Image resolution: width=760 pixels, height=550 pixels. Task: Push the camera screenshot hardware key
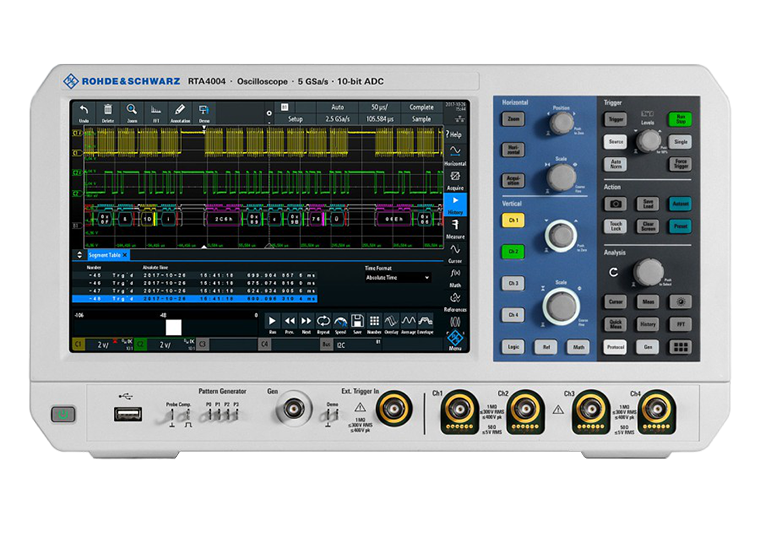[x=615, y=204]
